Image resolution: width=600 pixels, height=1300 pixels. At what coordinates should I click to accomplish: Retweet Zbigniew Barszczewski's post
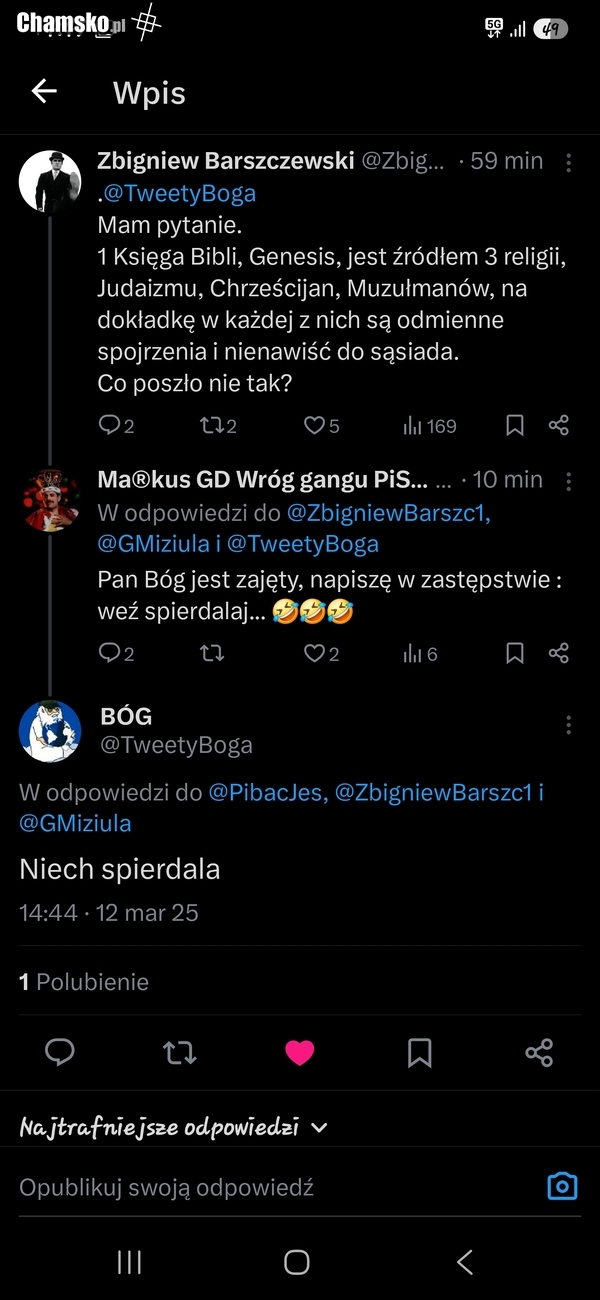[212, 425]
